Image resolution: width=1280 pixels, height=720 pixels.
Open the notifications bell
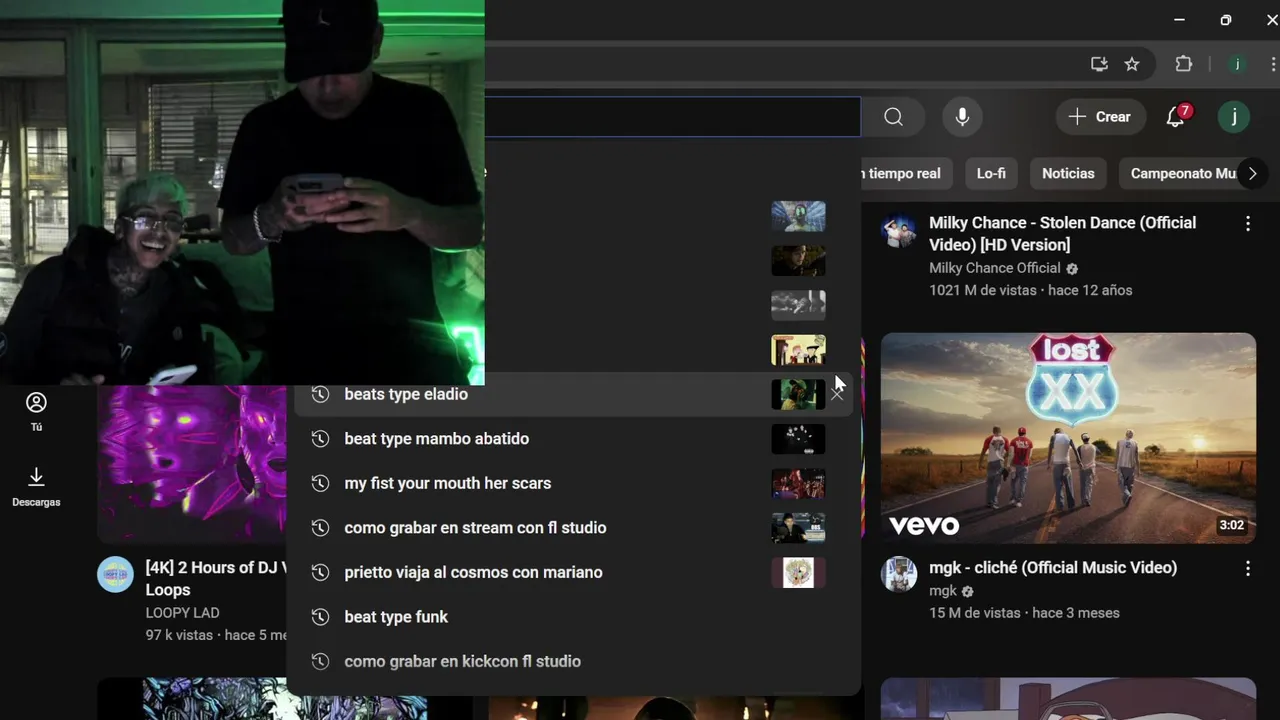pos(1176,117)
